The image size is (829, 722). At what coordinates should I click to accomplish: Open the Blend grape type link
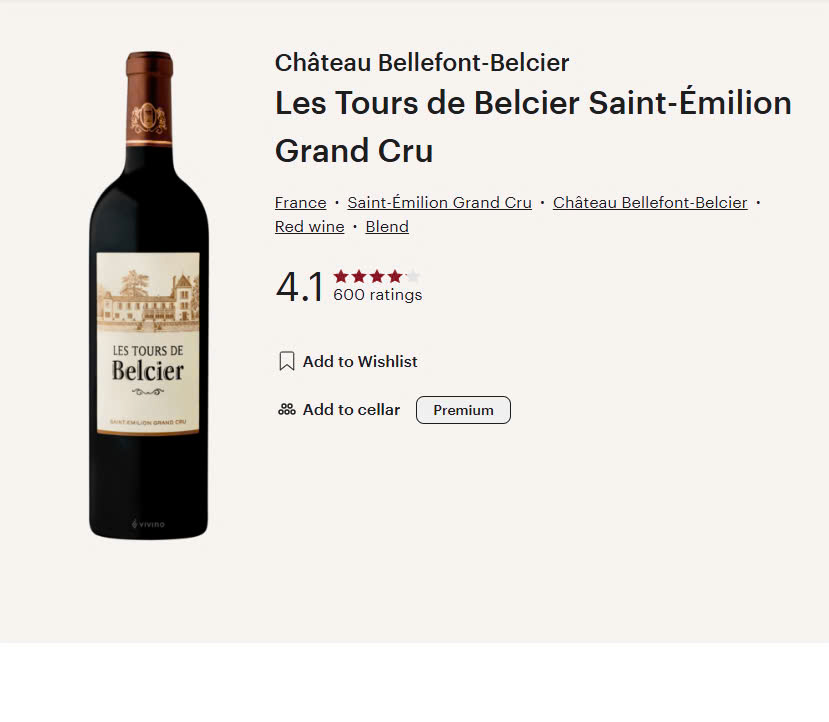tap(387, 226)
